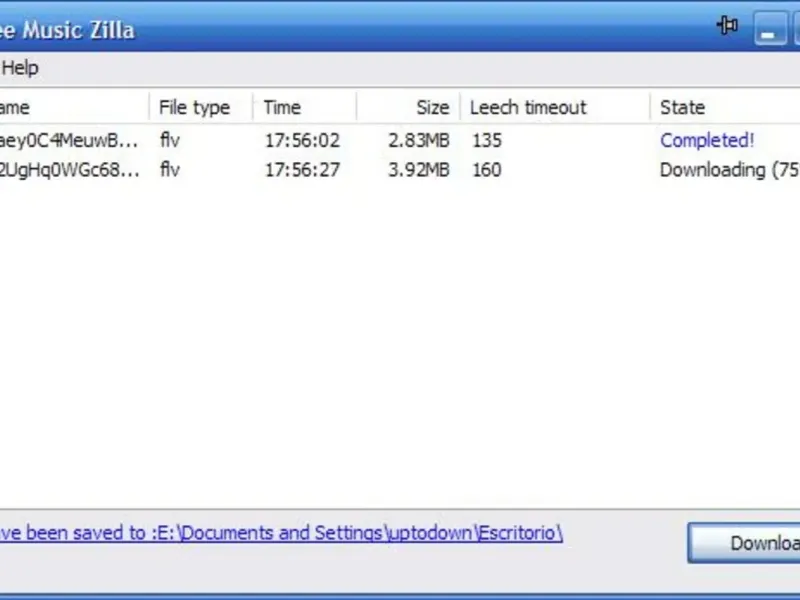Screen dimensions: 800x600
Task: Open the saved files folder link to Escritorio
Action: 281,533
